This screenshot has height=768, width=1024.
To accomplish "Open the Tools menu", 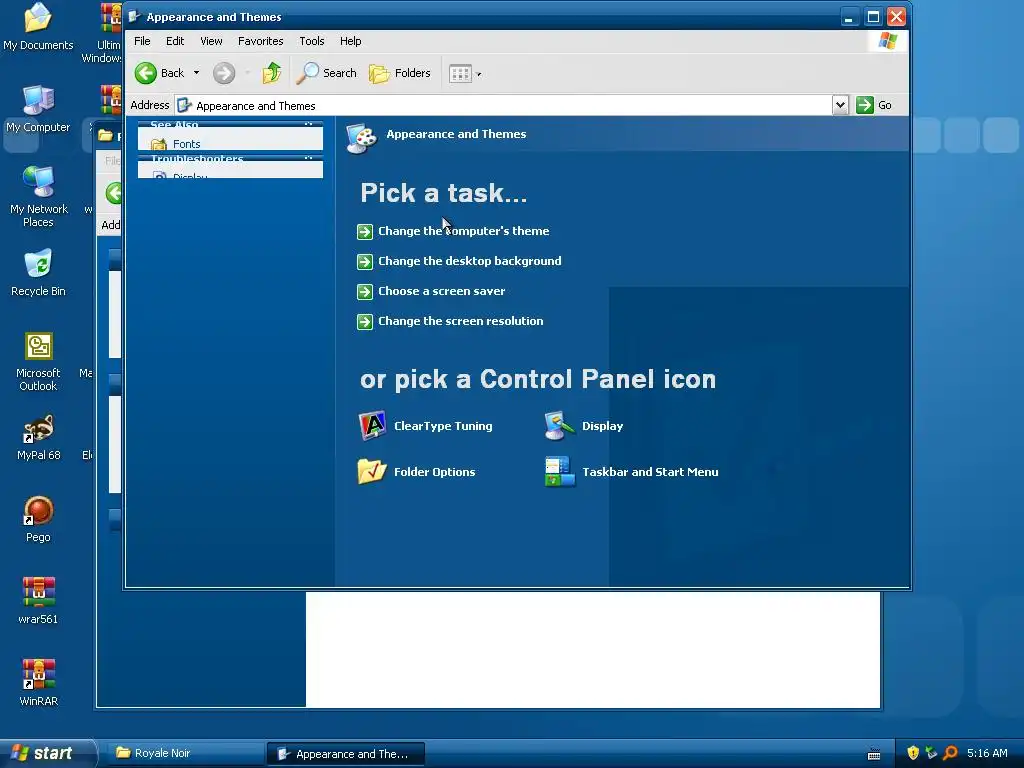I will pyautogui.click(x=312, y=41).
